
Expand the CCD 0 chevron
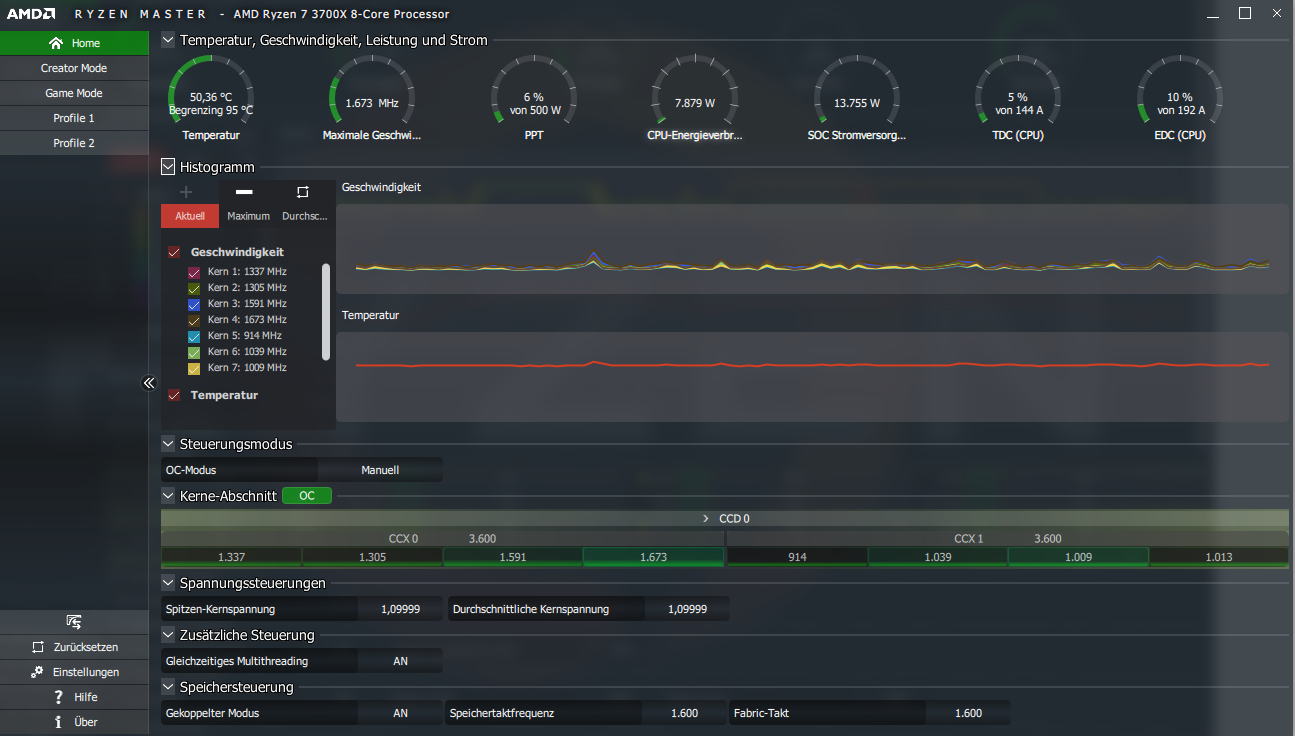pyautogui.click(x=705, y=519)
